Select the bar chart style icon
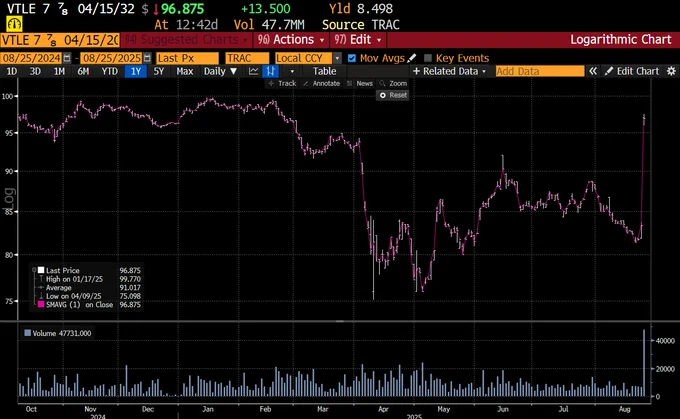 (x=271, y=71)
